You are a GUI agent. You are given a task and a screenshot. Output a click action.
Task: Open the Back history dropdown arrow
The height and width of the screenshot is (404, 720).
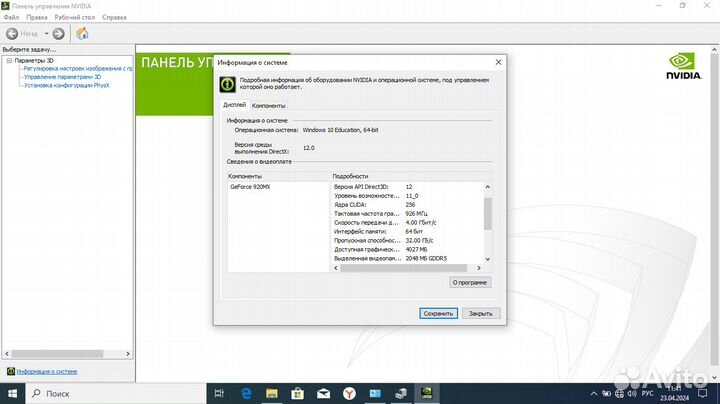coord(45,33)
